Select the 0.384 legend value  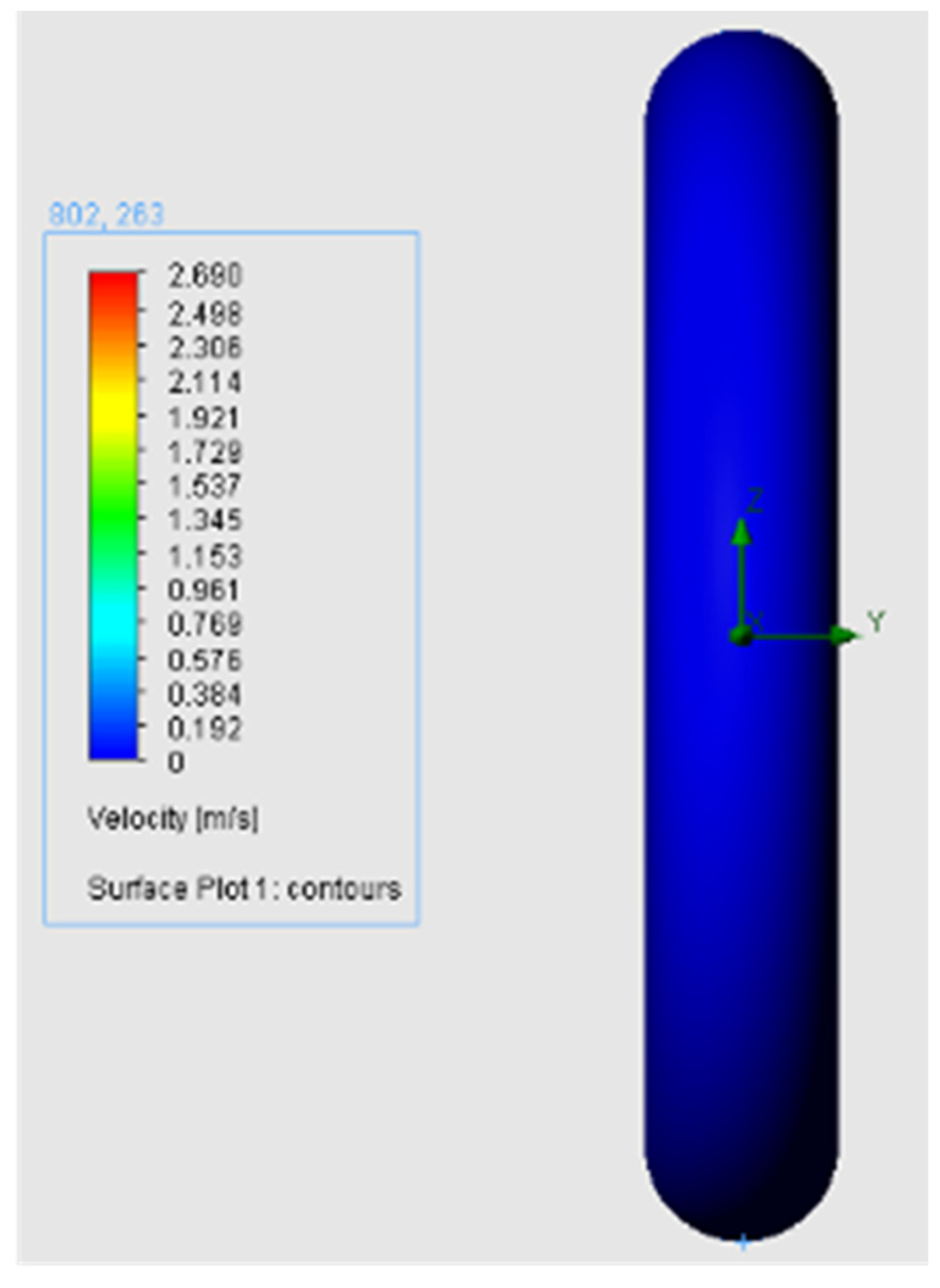tap(205, 695)
